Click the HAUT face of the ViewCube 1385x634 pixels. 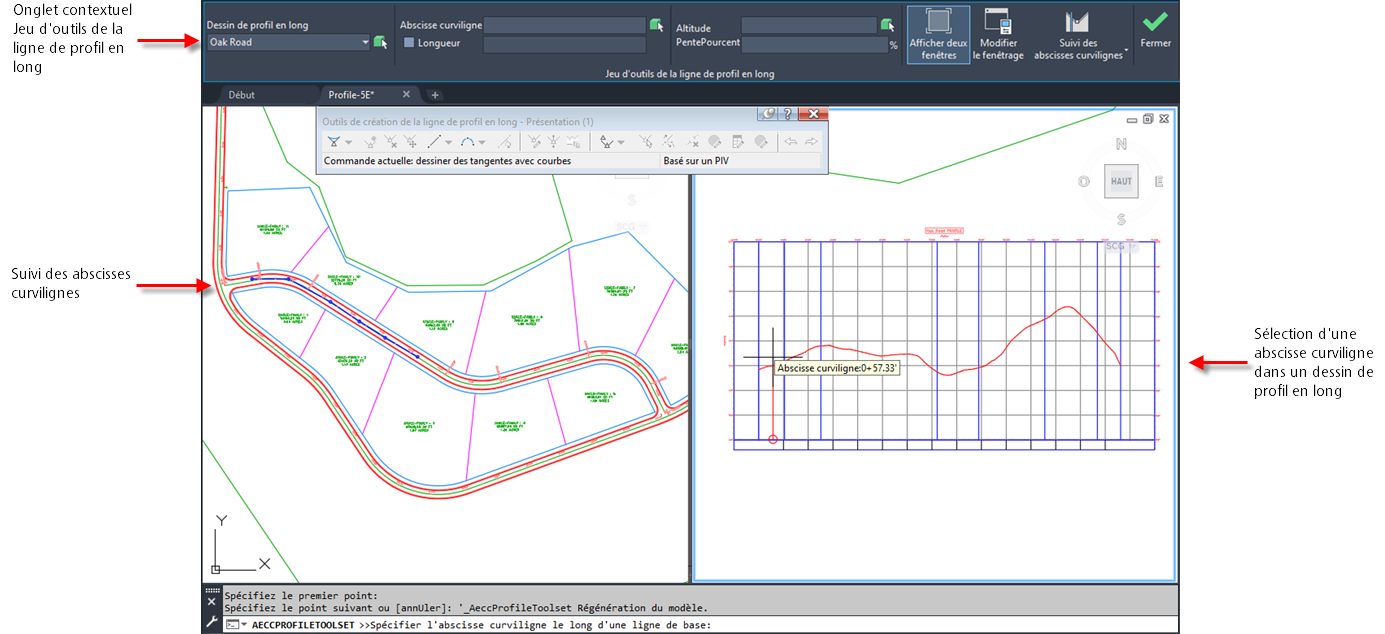[1121, 181]
